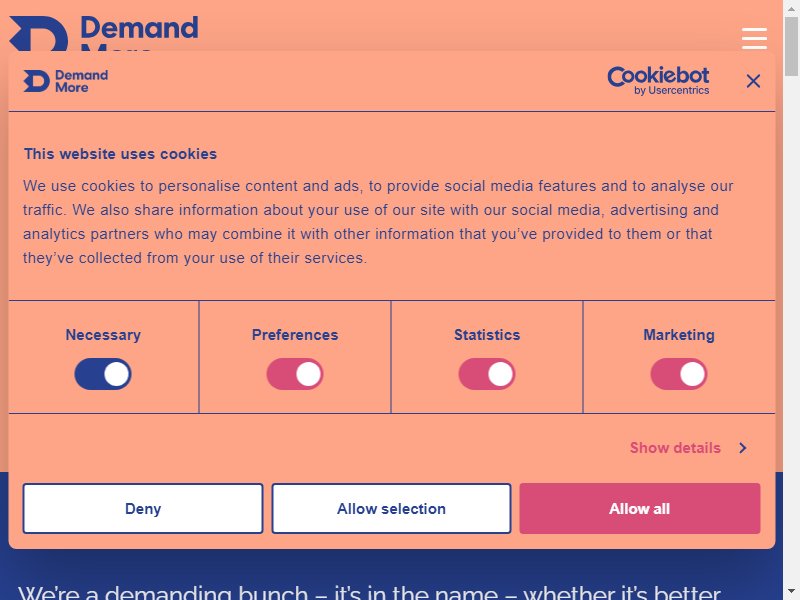Select the Marketing category label

tap(679, 335)
